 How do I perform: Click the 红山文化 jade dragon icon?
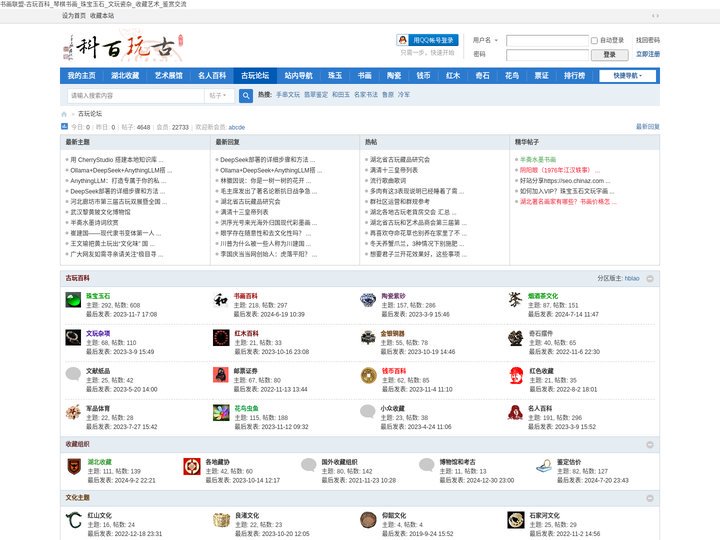click(x=73, y=520)
